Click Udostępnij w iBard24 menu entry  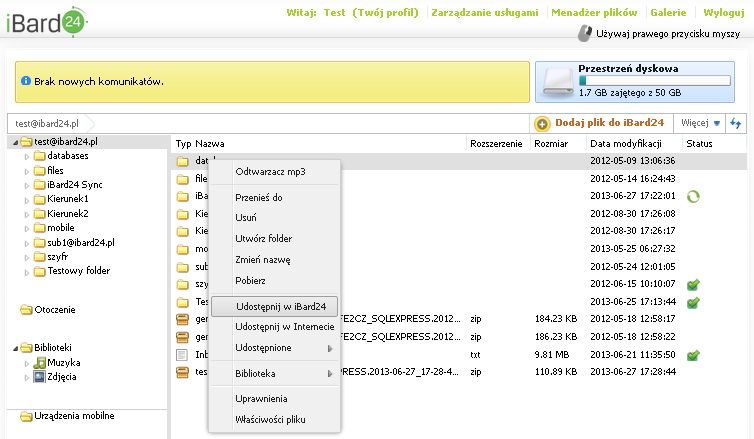(275, 306)
